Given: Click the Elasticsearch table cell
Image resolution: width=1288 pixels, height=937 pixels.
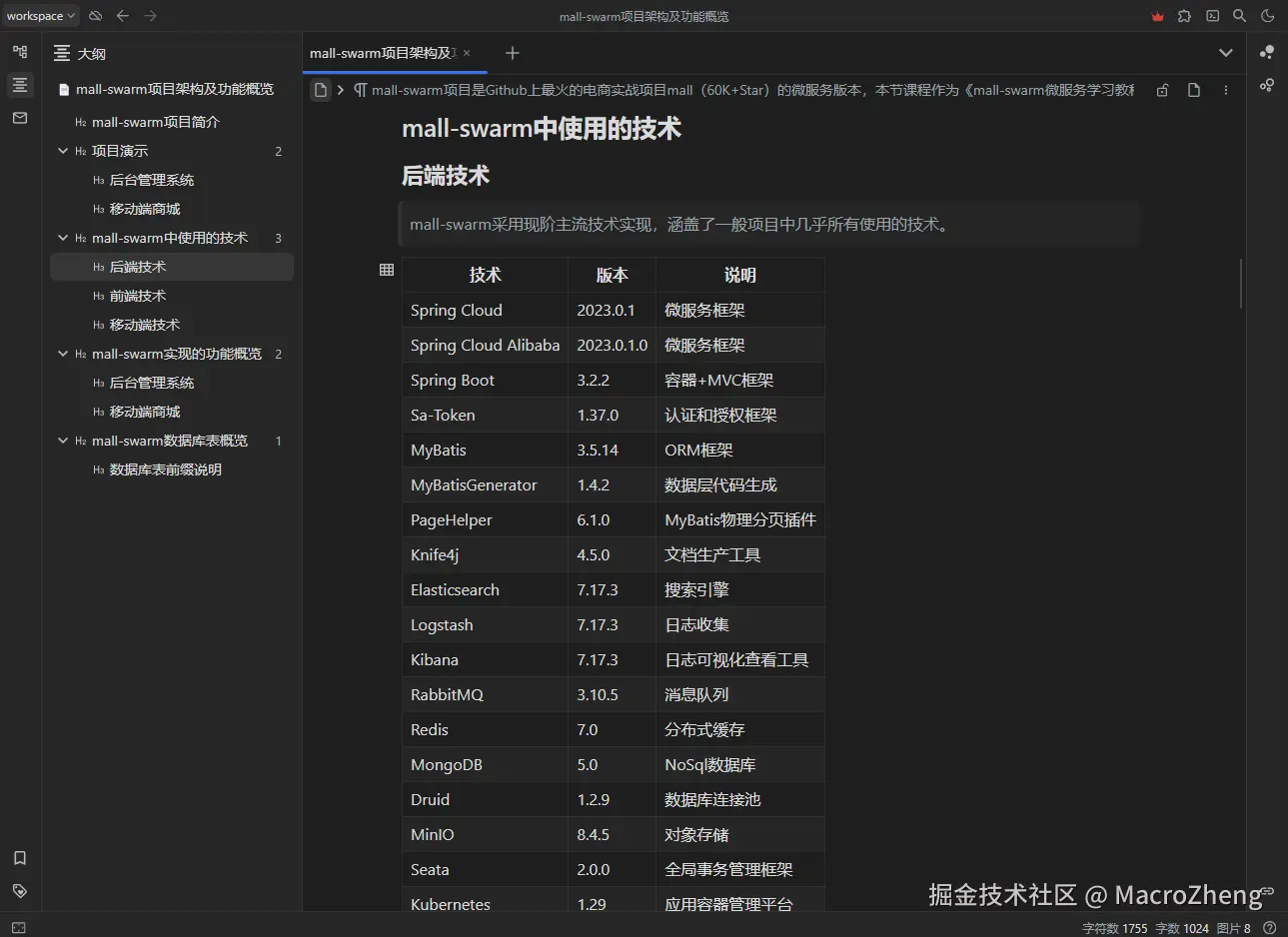Looking at the screenshot, I should [485, 589].
